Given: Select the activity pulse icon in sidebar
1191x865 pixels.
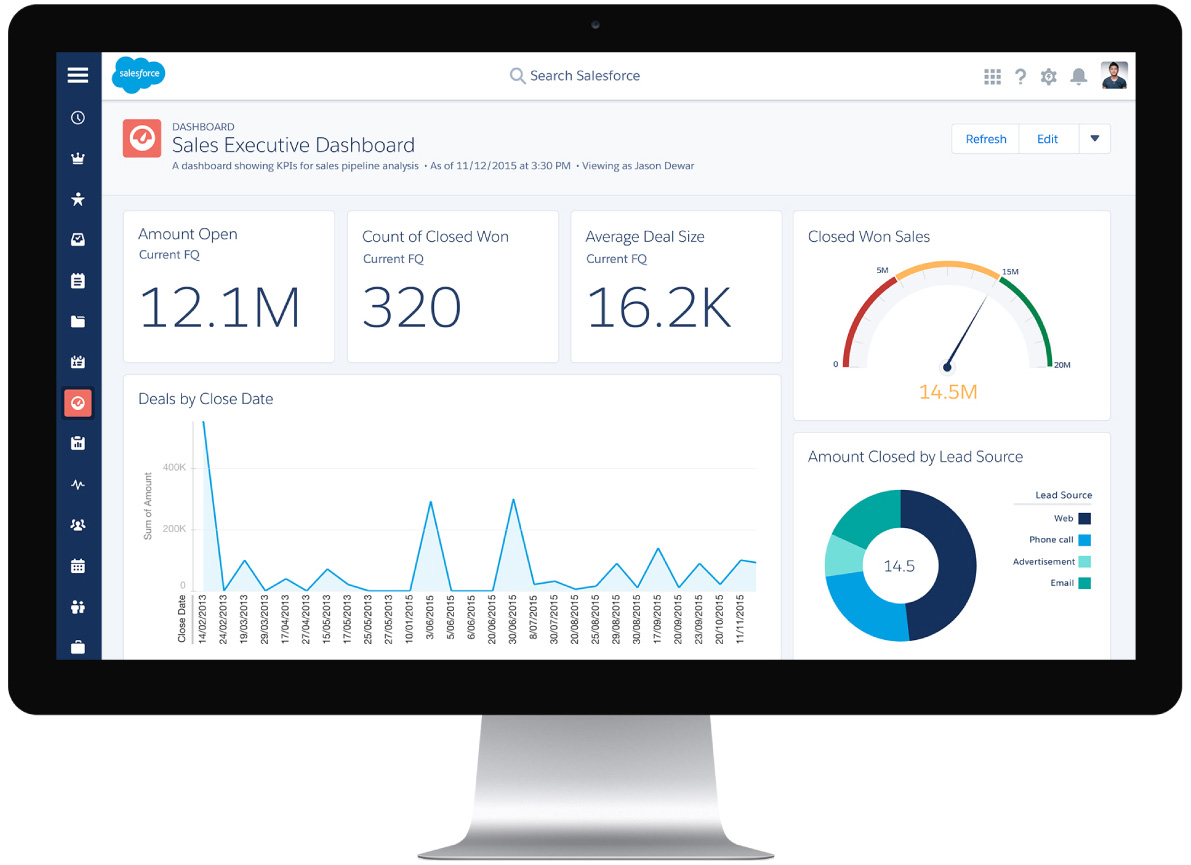Looking at the screenshot, I should pyautogui.click(x=78, y=484).
